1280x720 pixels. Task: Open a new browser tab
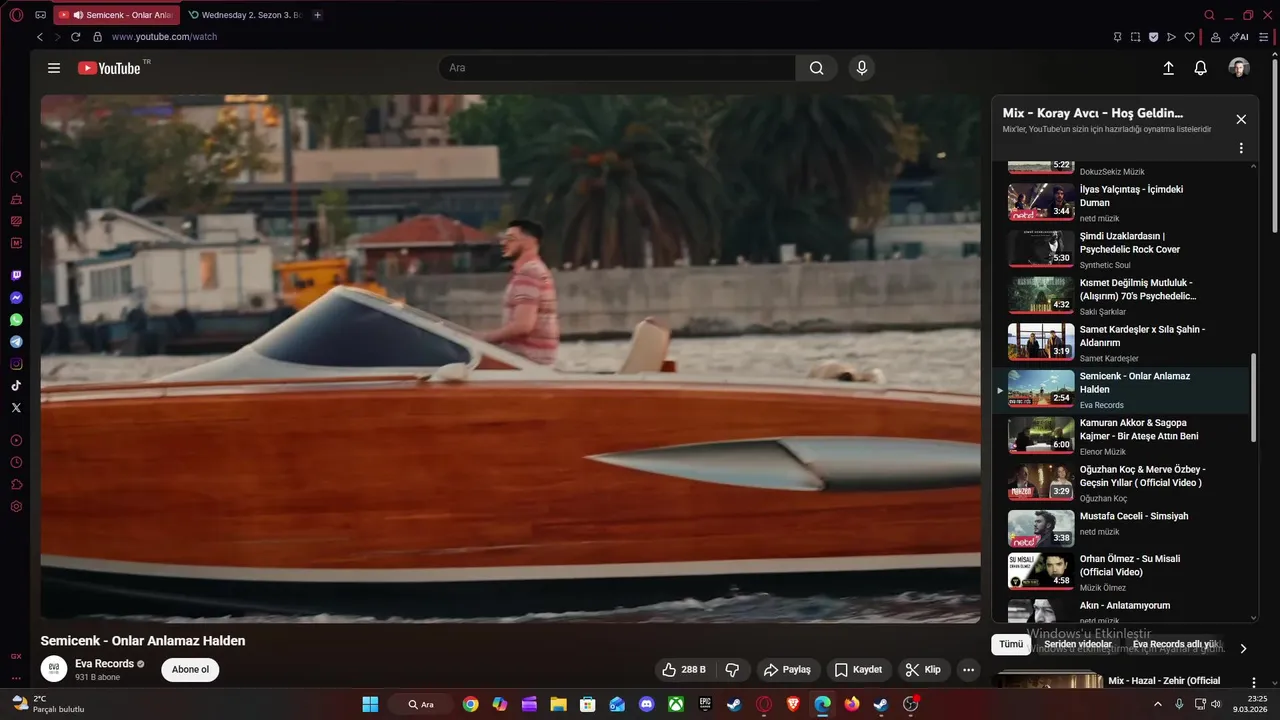(x=317, y=15)
